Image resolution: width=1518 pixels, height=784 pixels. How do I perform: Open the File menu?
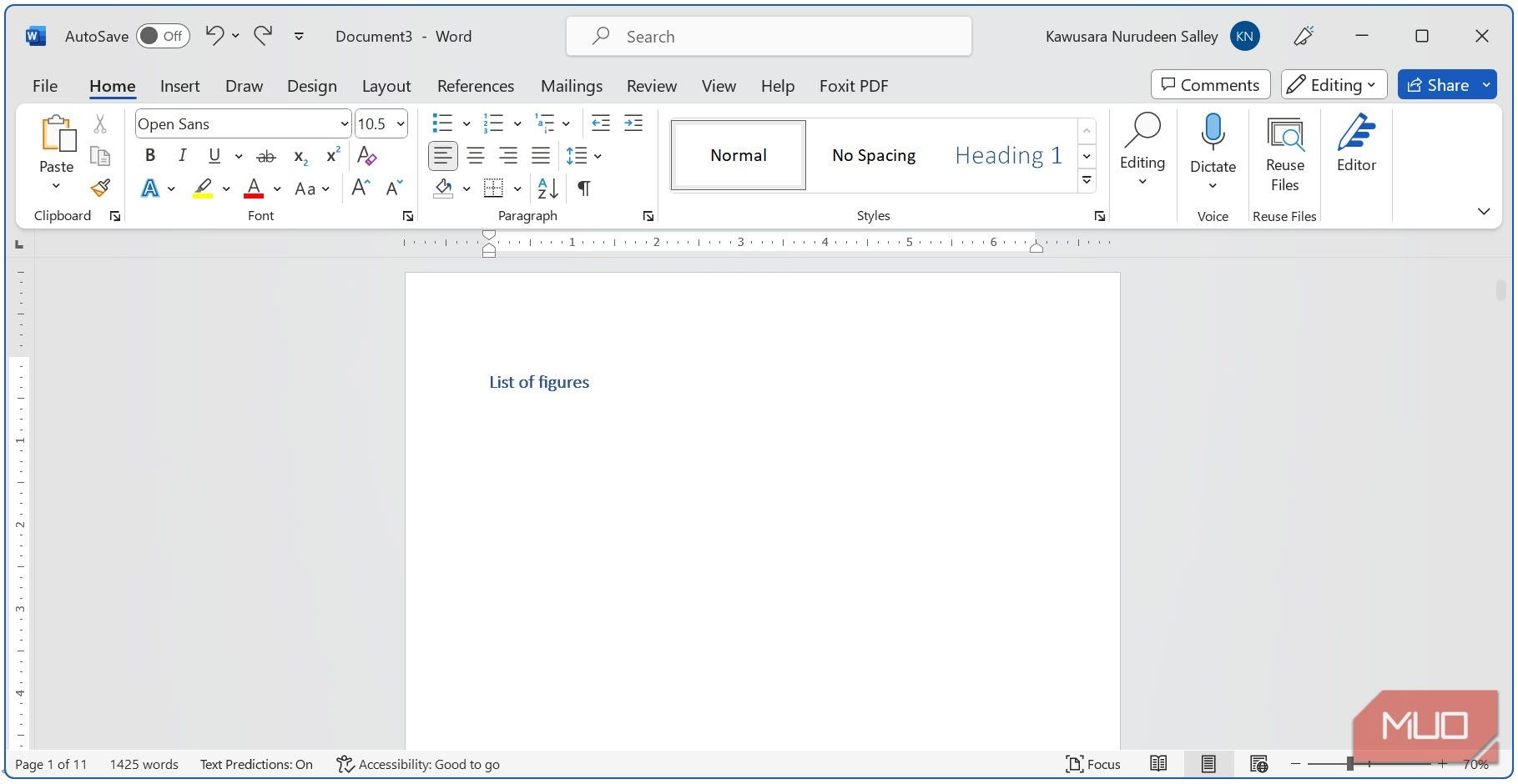[45, 86]
